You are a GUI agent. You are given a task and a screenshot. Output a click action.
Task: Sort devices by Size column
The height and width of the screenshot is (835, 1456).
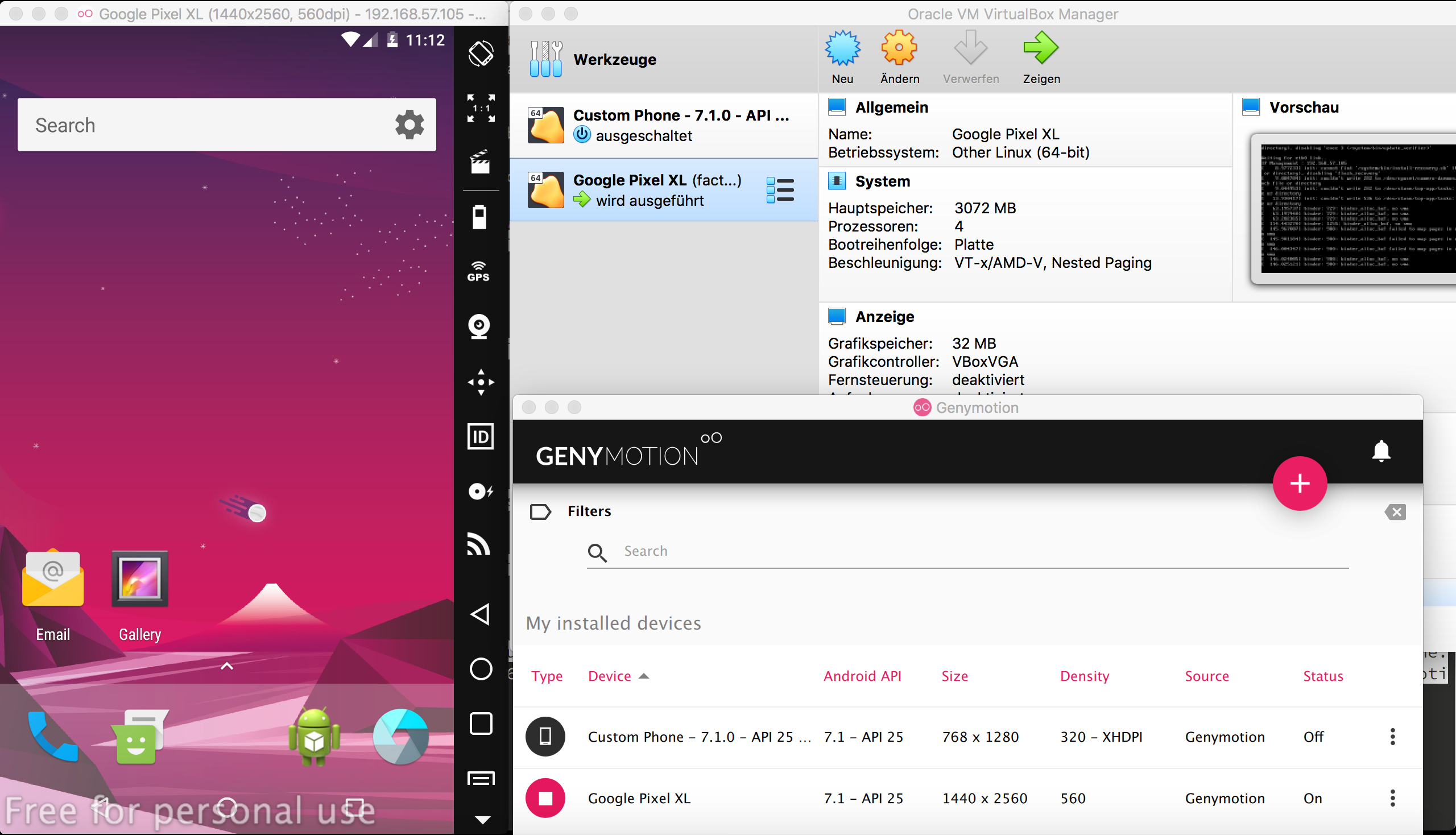click(954, 676)
